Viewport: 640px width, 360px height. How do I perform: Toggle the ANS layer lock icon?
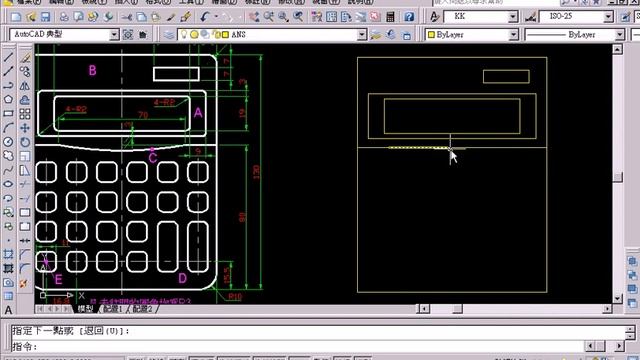click(x=215, y=35)
